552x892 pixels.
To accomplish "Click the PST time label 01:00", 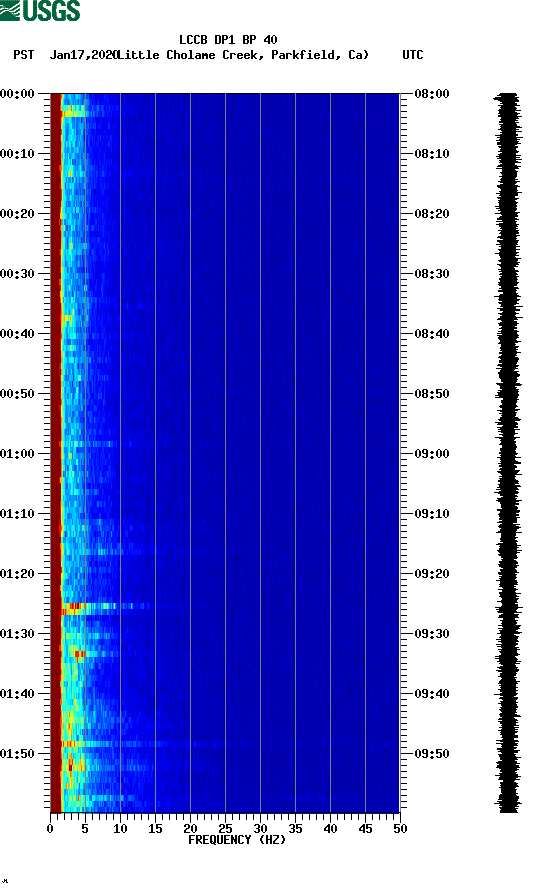I will (x=17, y=454).
